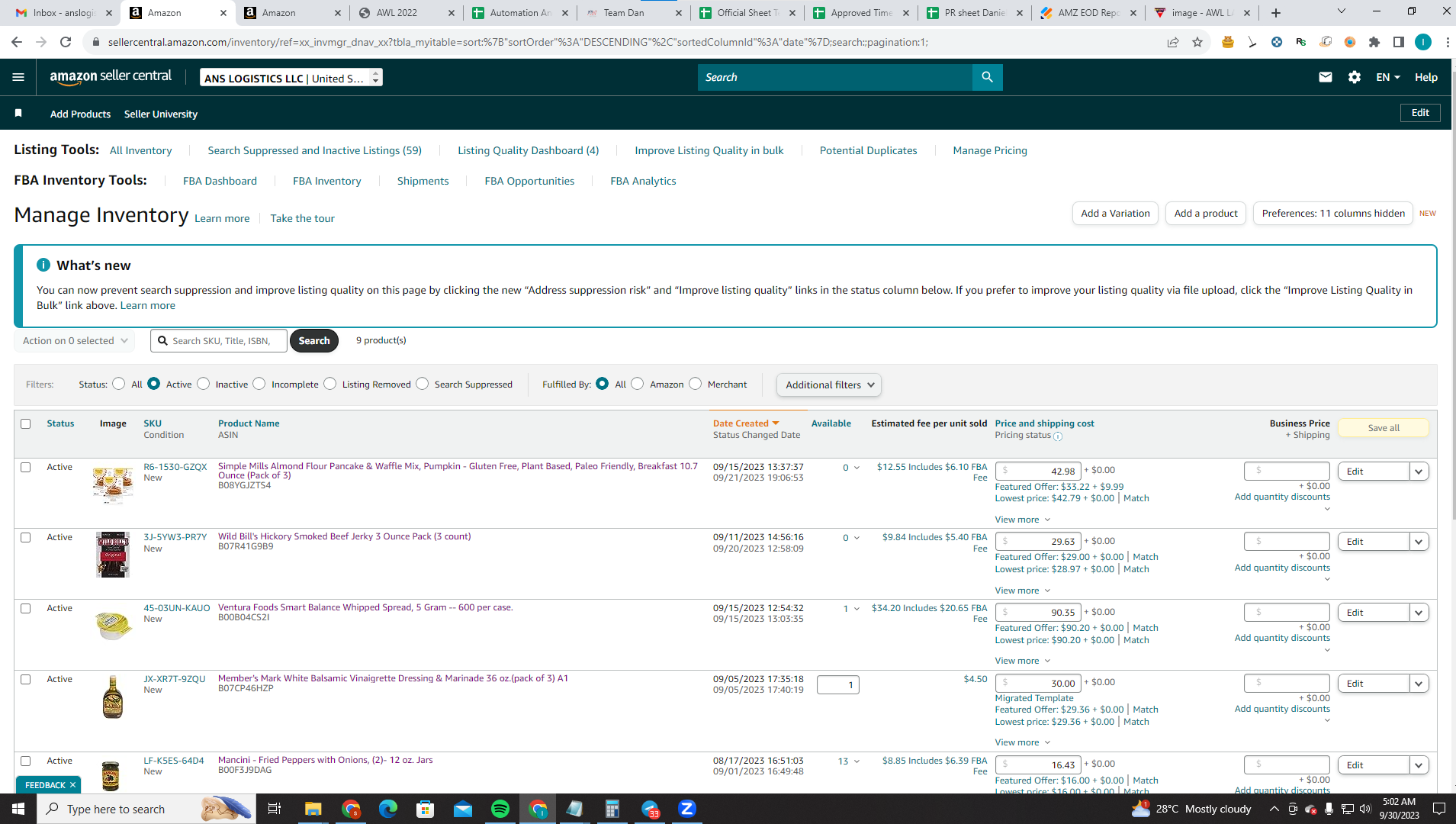1456x824 pixels.
Task: Switch to the AWL 2022 browser tab
Action: tap(407, 13)
